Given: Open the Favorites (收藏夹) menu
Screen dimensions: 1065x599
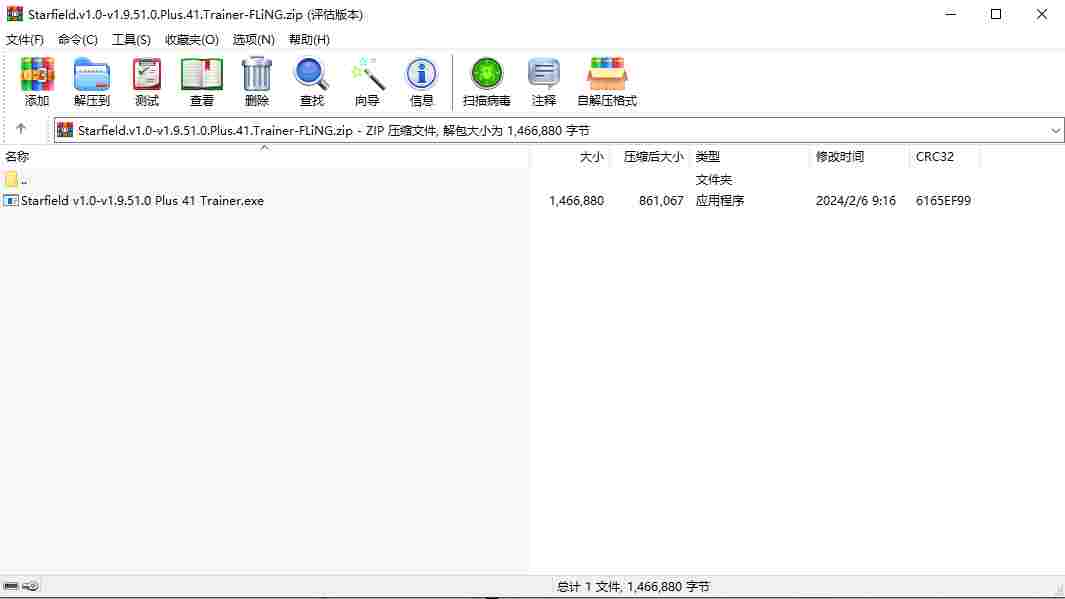Looking at the screenshot, I should [192, 39].
